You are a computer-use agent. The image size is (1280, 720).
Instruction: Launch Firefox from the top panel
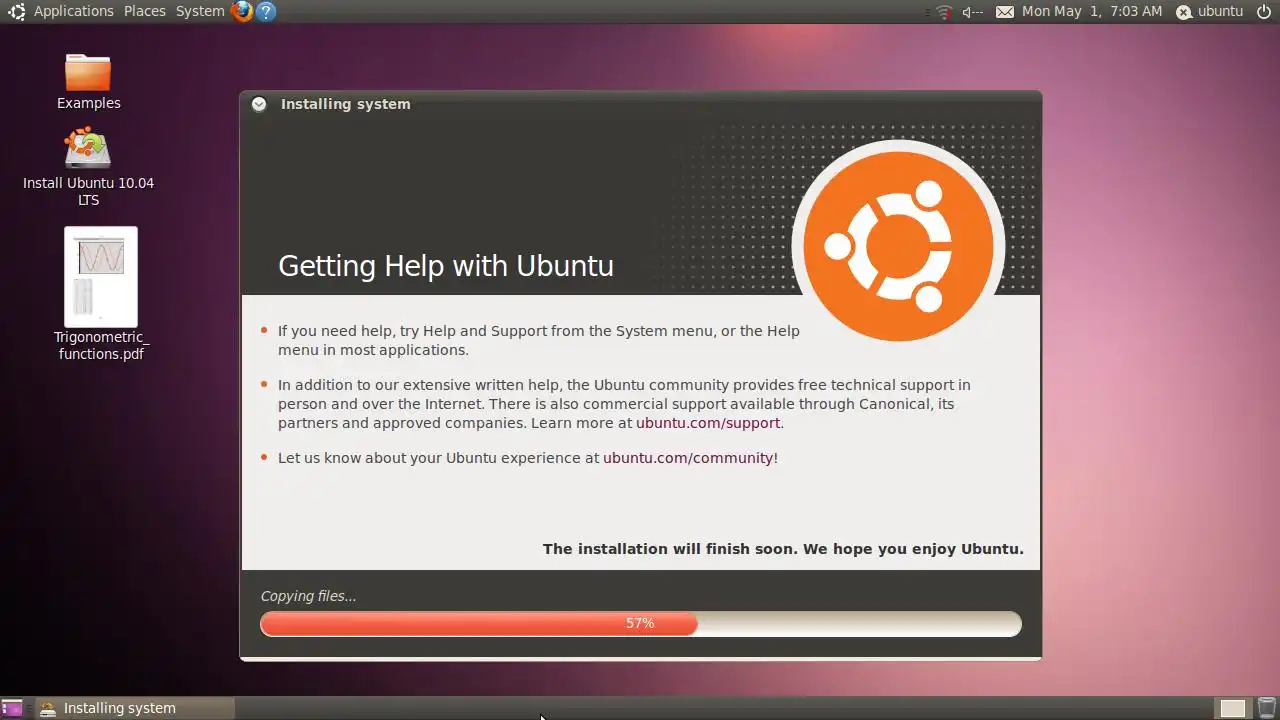click(241, 11)
